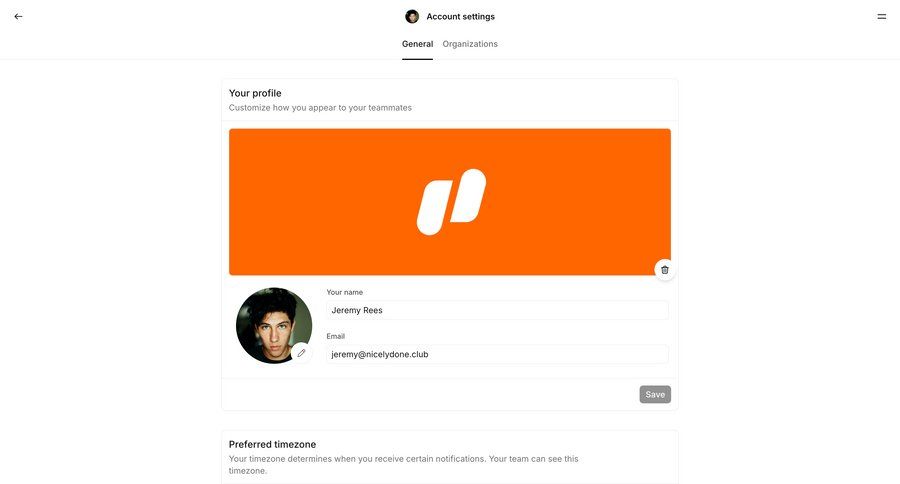Click the Preferred timezone heading
This screenshot has width=900, height=484.
pyautogui.click(x=272, y=444)
